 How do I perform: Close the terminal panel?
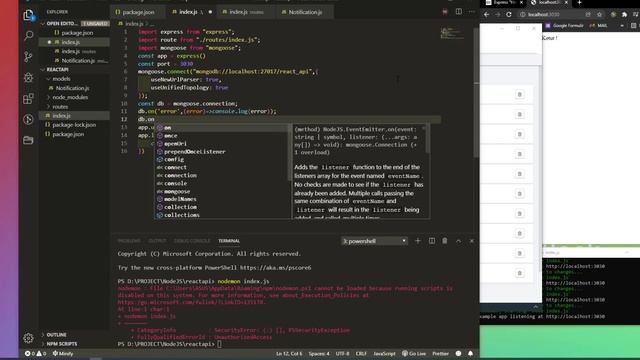tap(472, 241)
